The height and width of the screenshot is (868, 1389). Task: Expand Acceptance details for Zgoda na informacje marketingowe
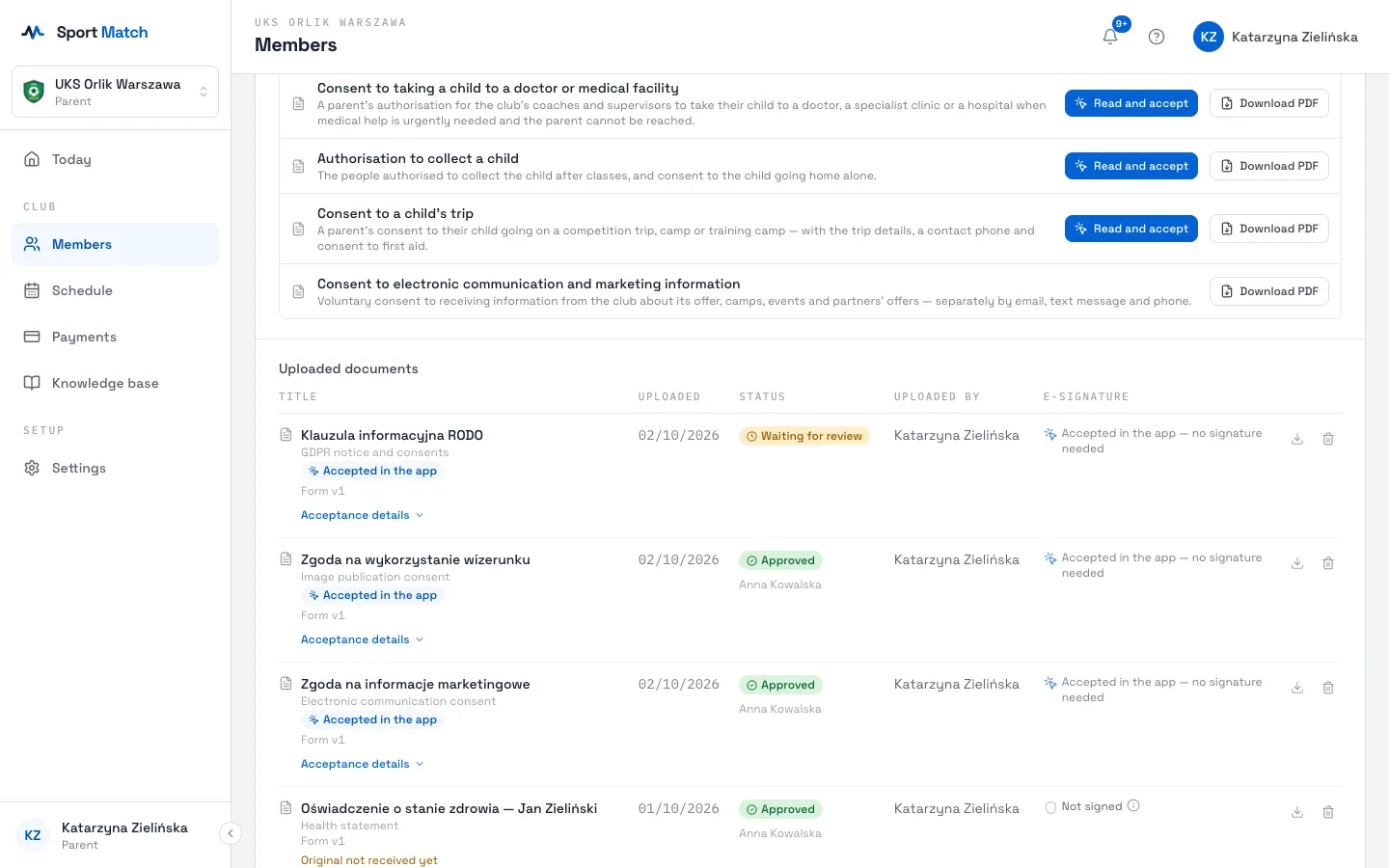click(x=362, y=764)
